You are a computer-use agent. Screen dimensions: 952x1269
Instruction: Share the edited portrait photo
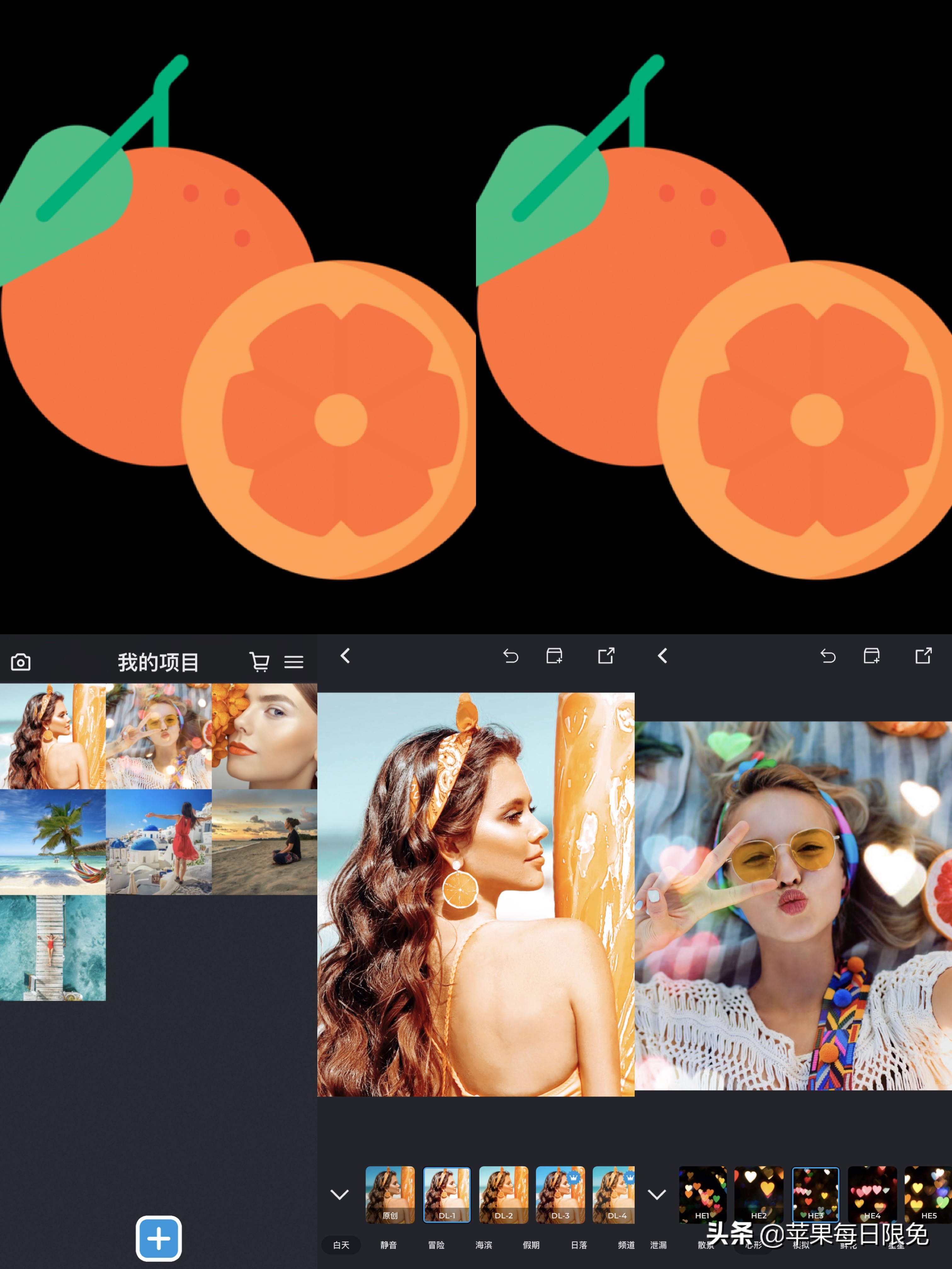click(x=607, y=656)
